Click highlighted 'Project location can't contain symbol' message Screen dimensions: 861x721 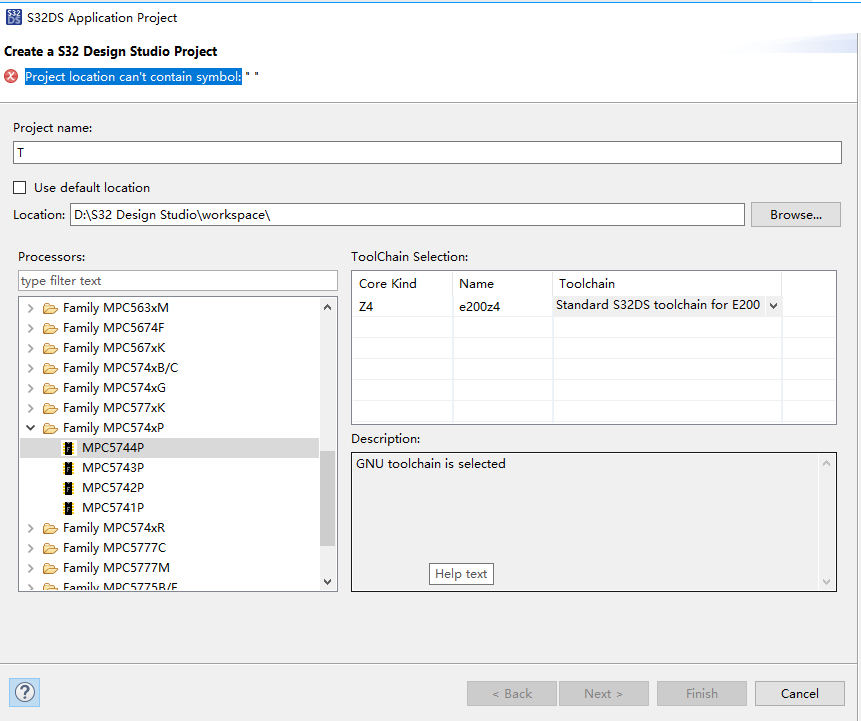pyautogui.click(x=133, y=76)
